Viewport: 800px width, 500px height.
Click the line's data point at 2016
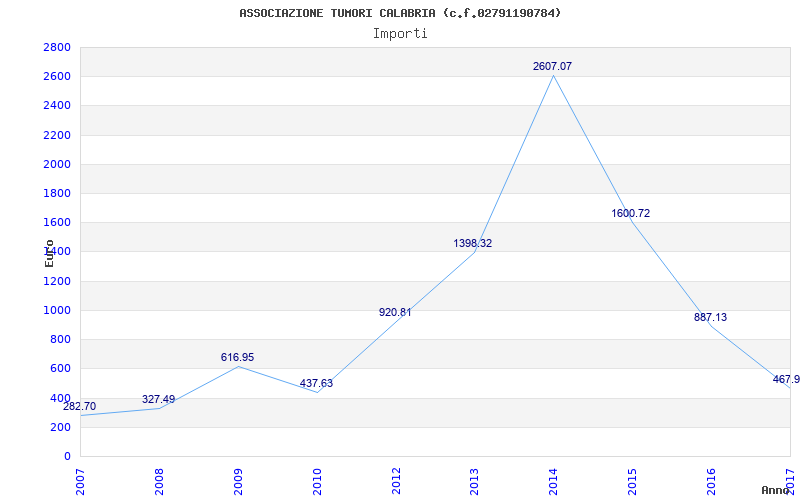[x=711, y=327]
